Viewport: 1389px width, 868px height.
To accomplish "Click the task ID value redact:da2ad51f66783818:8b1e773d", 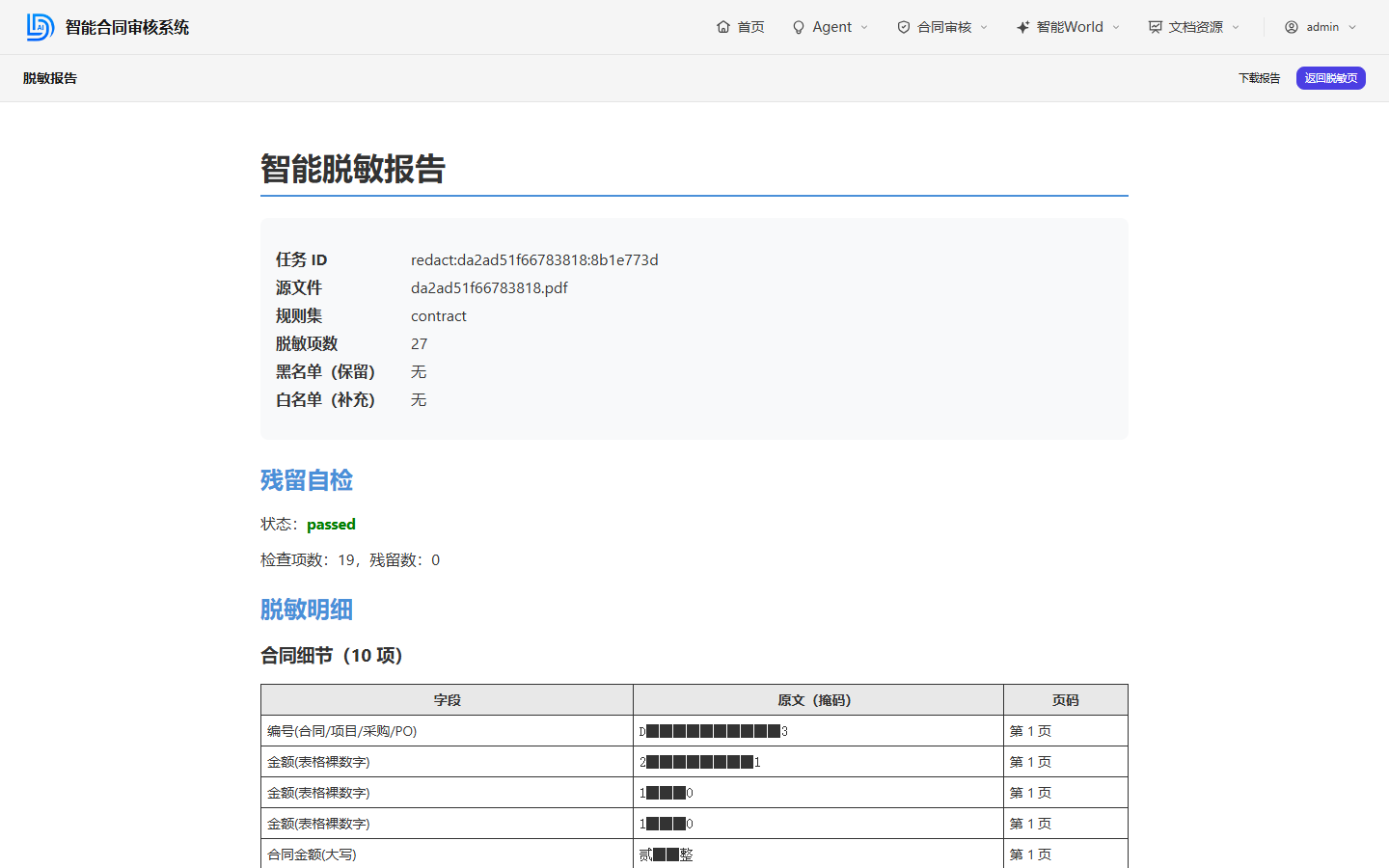I will point(534,259).
